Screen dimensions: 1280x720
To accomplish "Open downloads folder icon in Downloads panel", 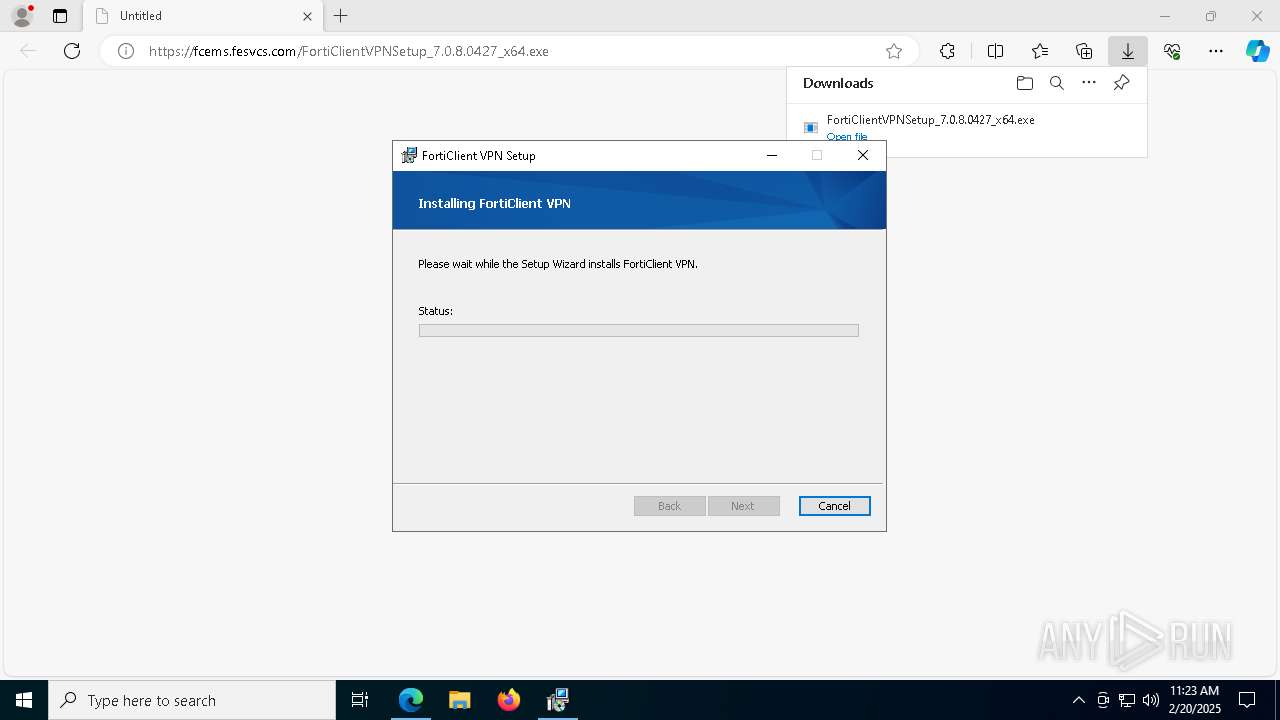I will pos(1025,83).
